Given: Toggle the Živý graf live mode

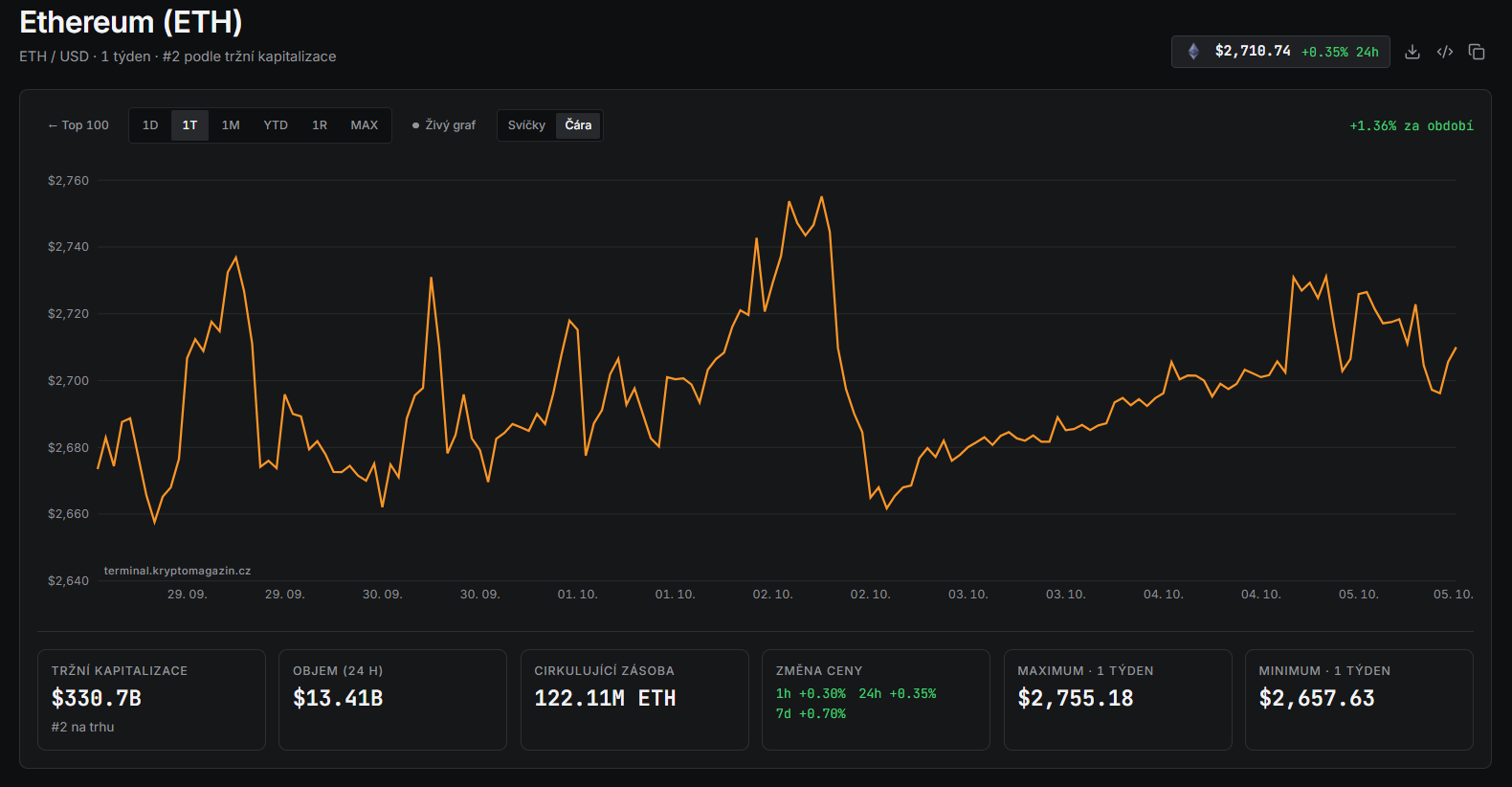Looking at the screenshot, I should click(444, 125).
